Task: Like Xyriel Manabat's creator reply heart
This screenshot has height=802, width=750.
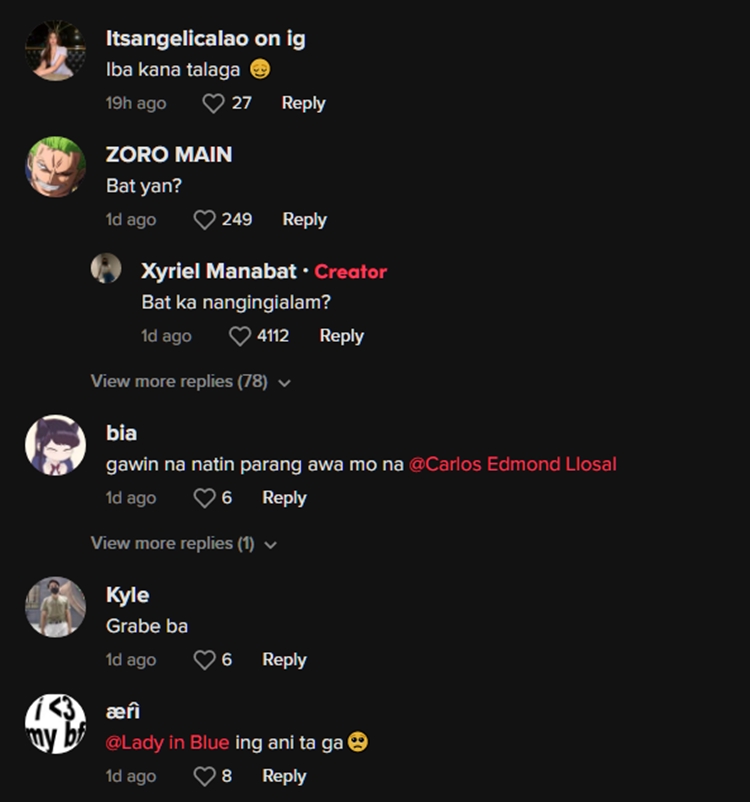Action: [x=239, y=337]
